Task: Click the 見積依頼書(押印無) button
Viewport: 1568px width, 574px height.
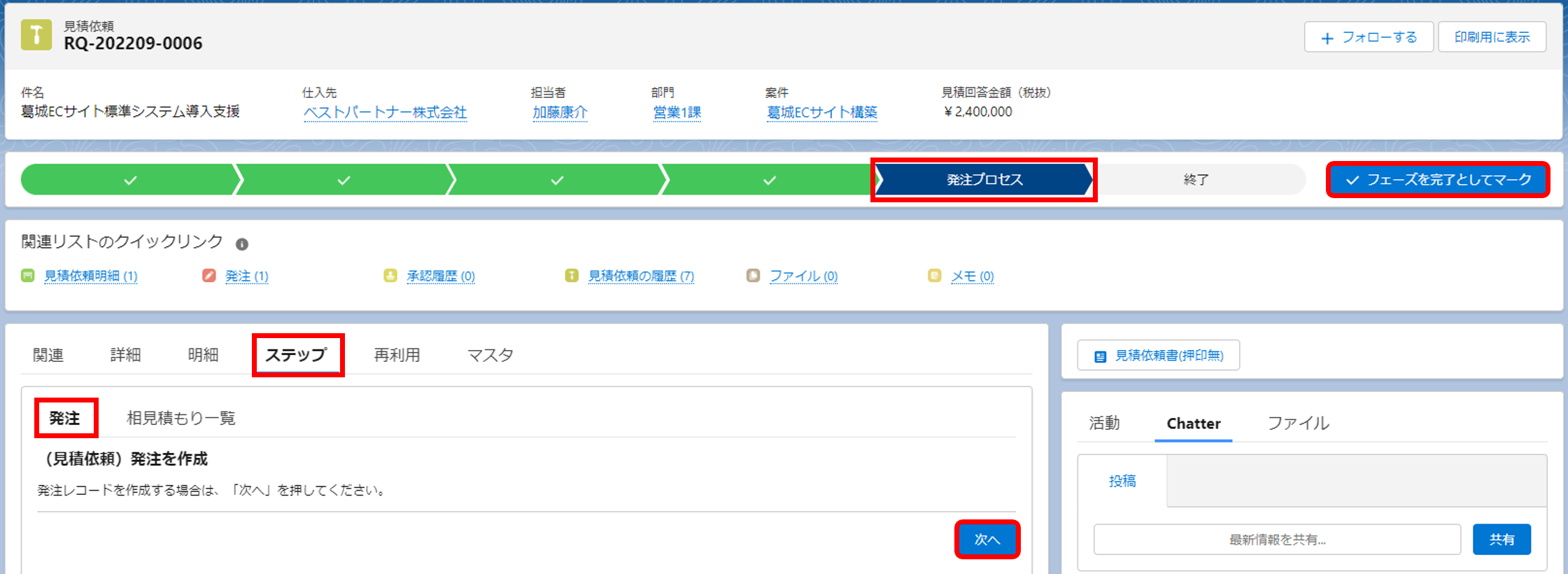Action: pyautogui.click(x=1159, y=356)
